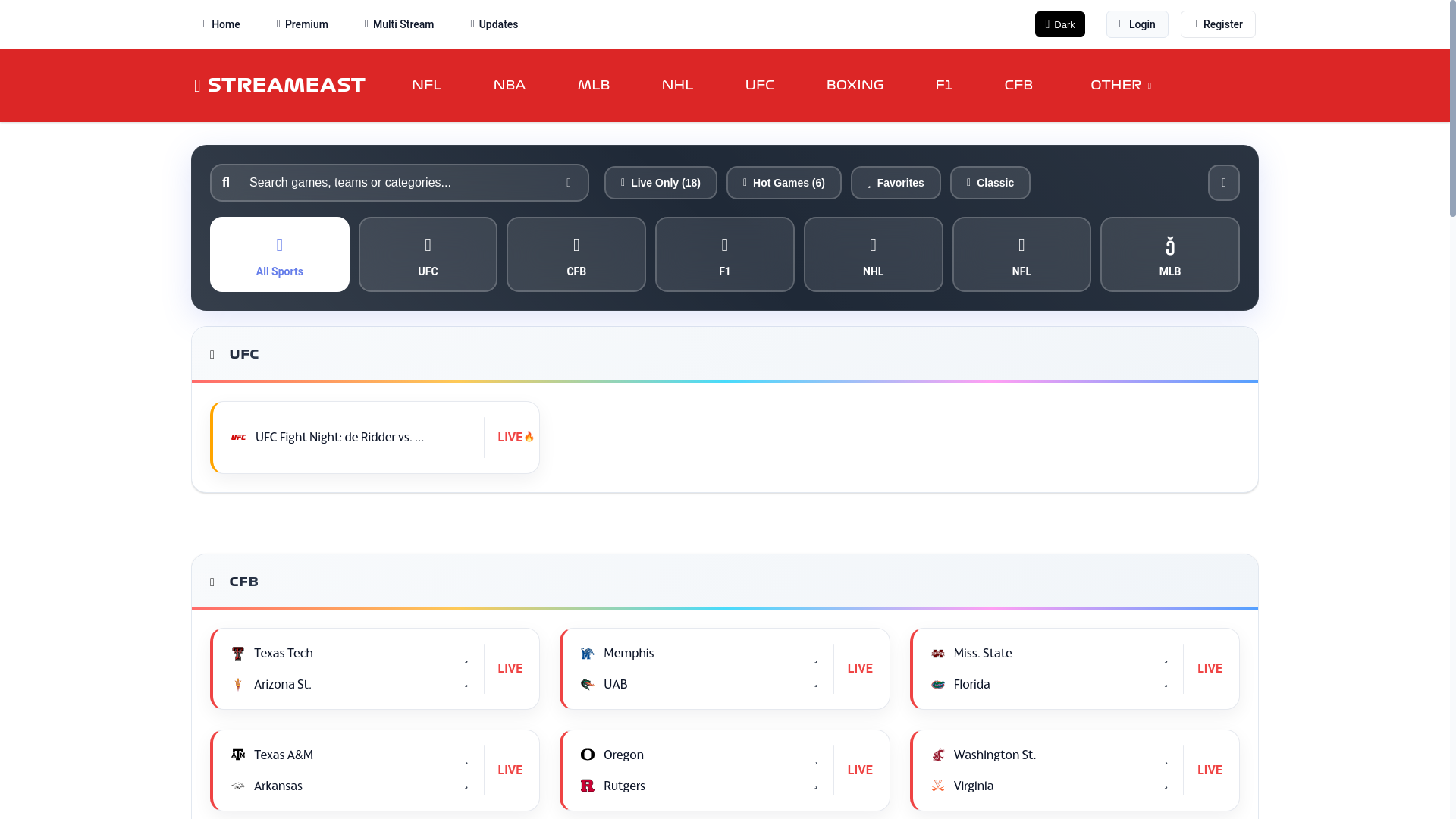1456x819 pixels.
Task: Expand the OTHER sports dropdown
Action: 1120,86
